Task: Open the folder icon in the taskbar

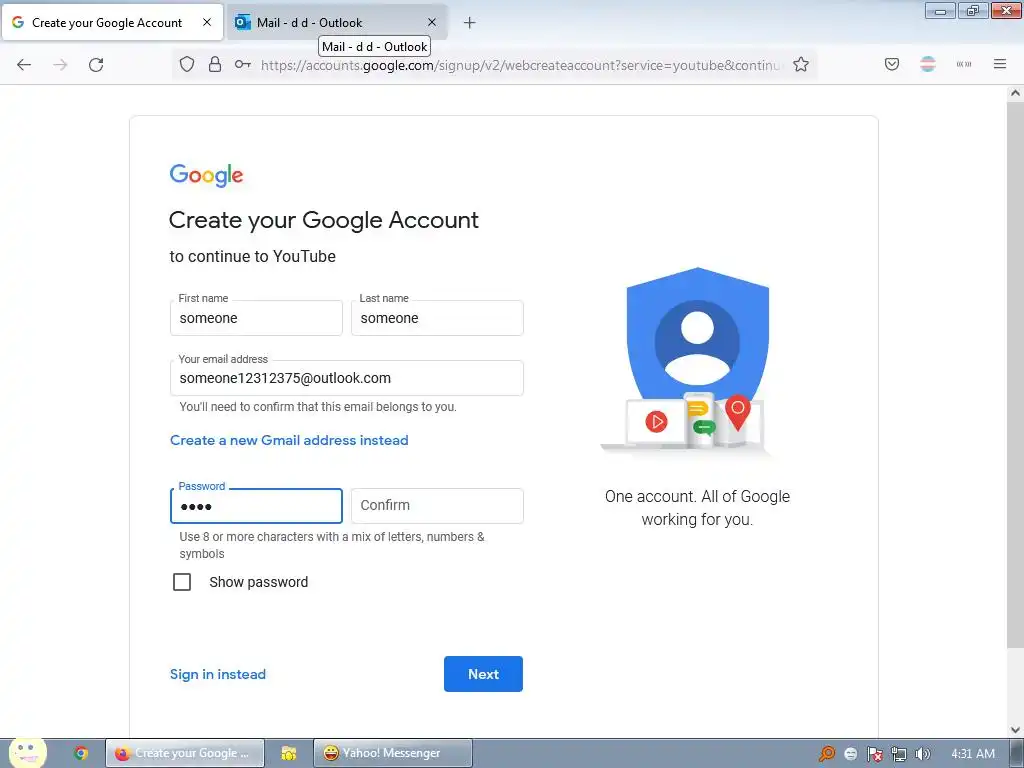Action: [x=289, y=753]
